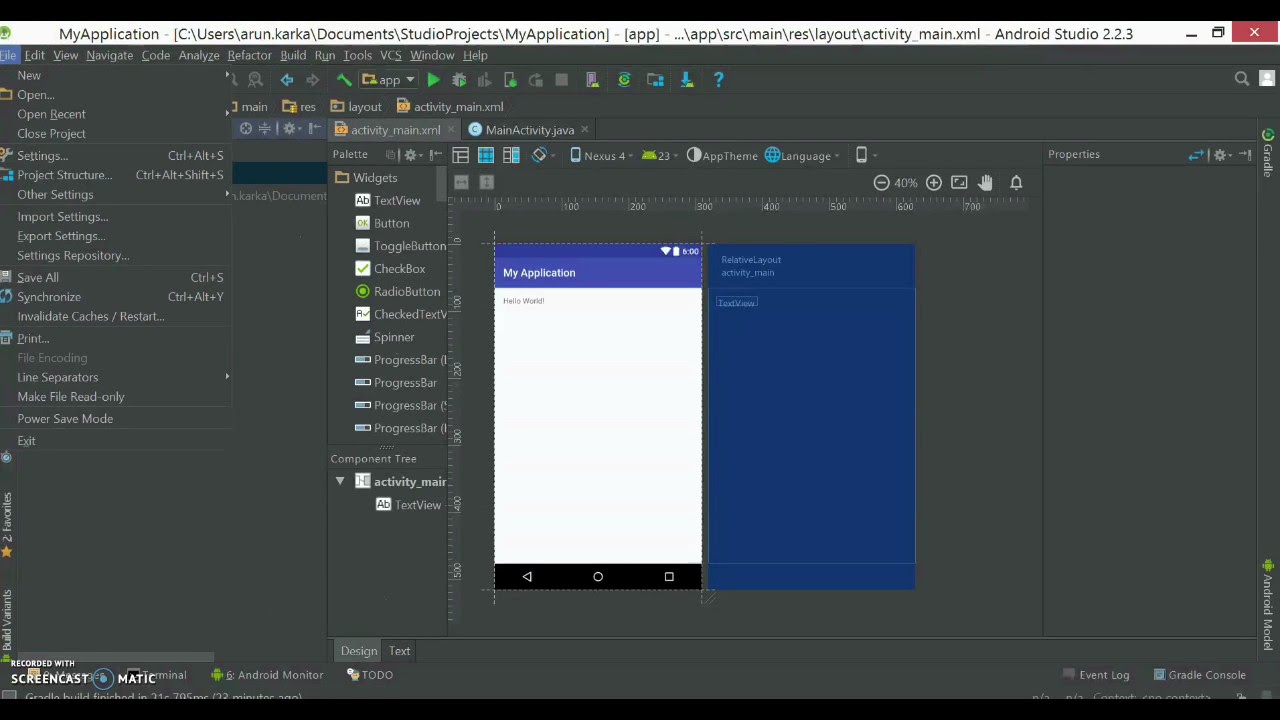
Task: Show Blueprint view only
Action: tap(486, 155)
